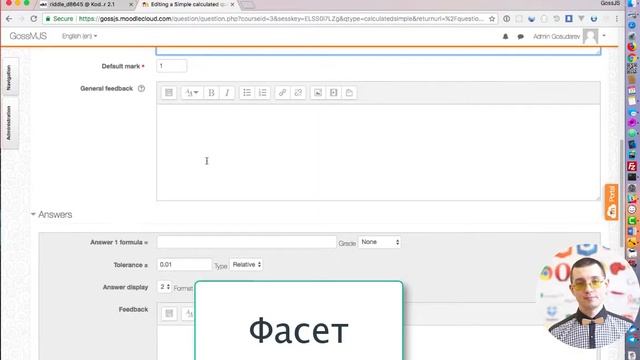Close the Editing a Simple calculated tab
The image size is (640, 360).
(232, 4)
